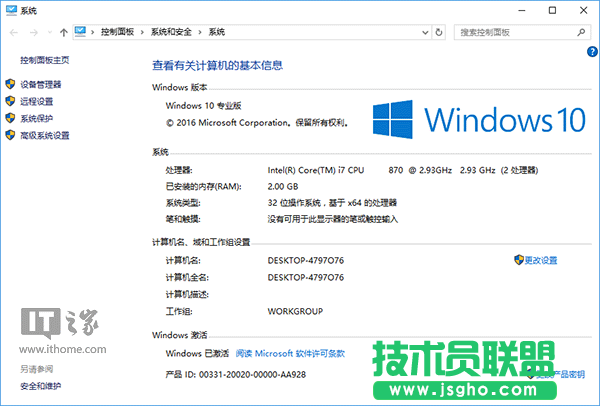The height and width of the screenshot is (406, 600).
Task: Click the workgroup value WORKGROUP
Action: tap(295, 311)
